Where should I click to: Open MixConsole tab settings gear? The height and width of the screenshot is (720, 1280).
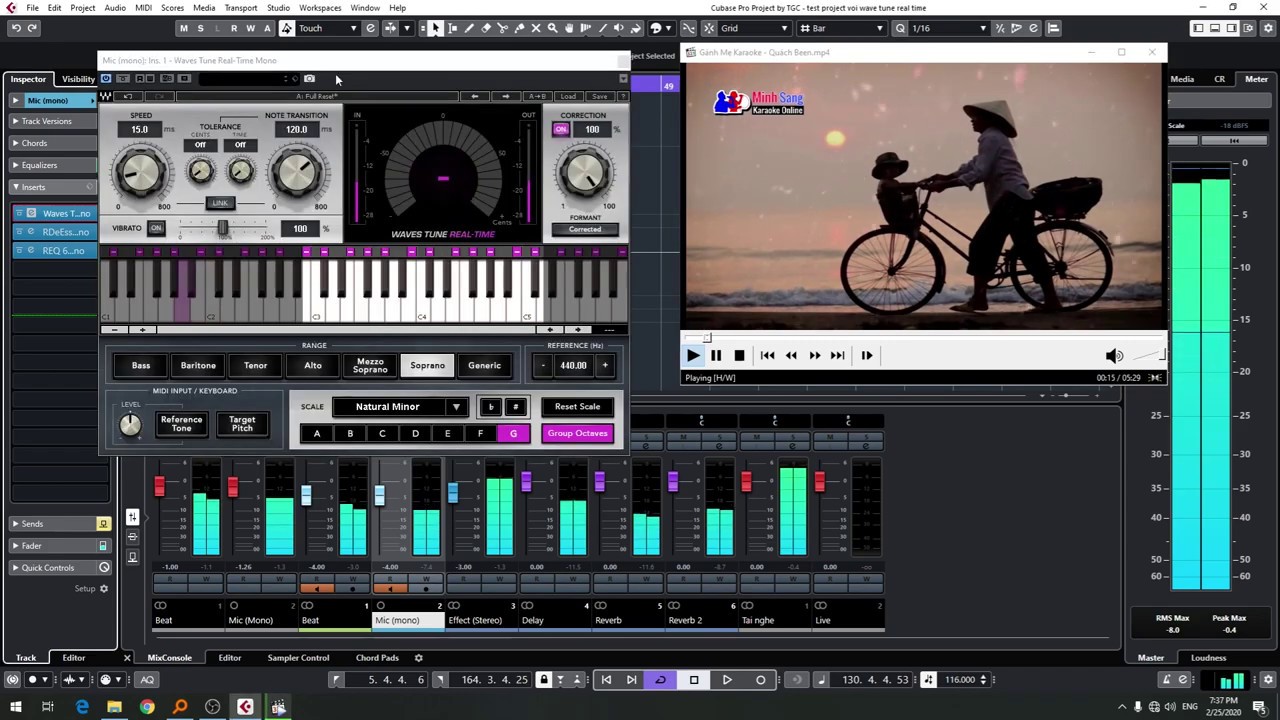[x=418, y=658]
